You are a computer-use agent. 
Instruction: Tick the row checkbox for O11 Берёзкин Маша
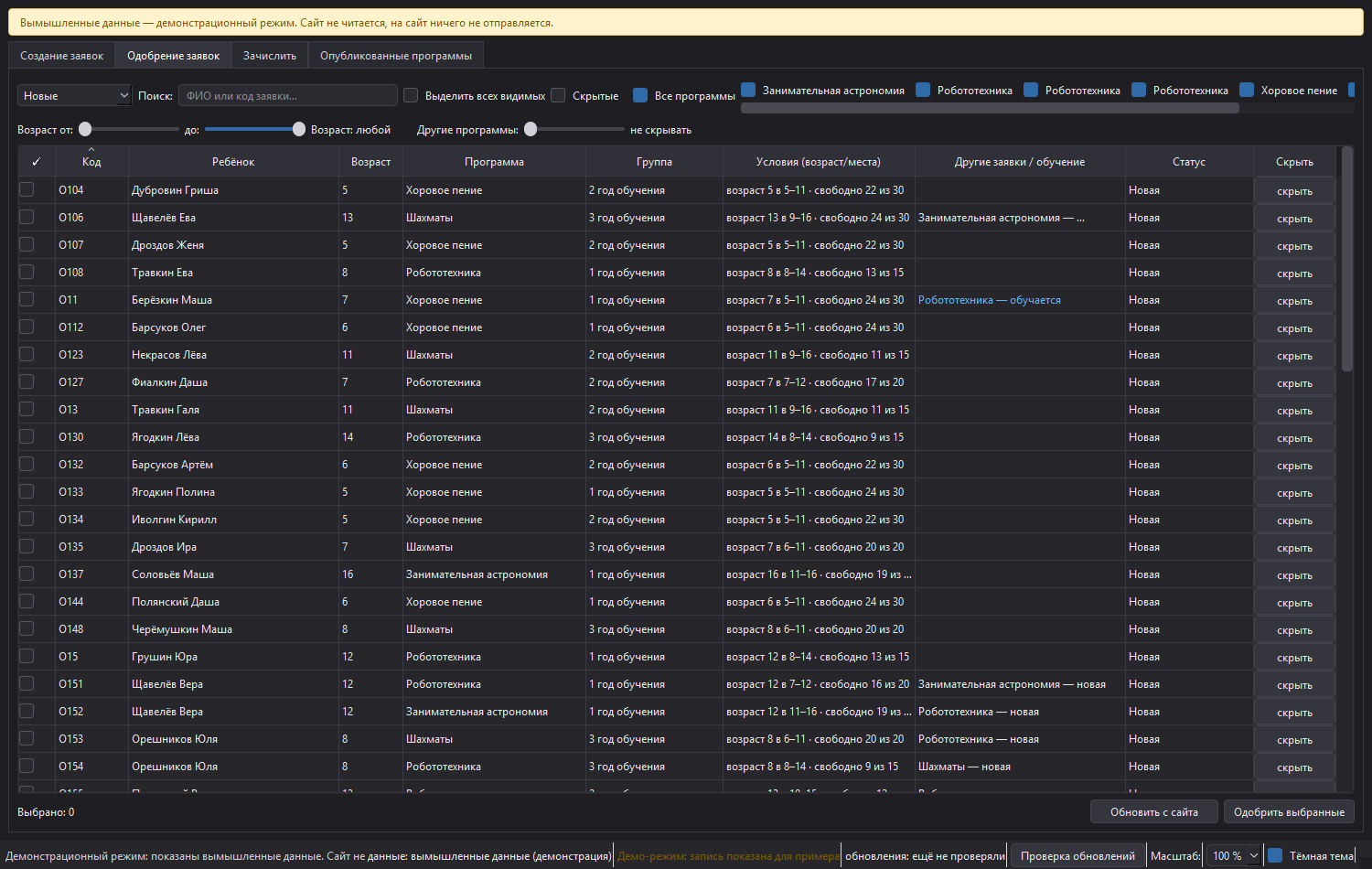tap(27, 299)
